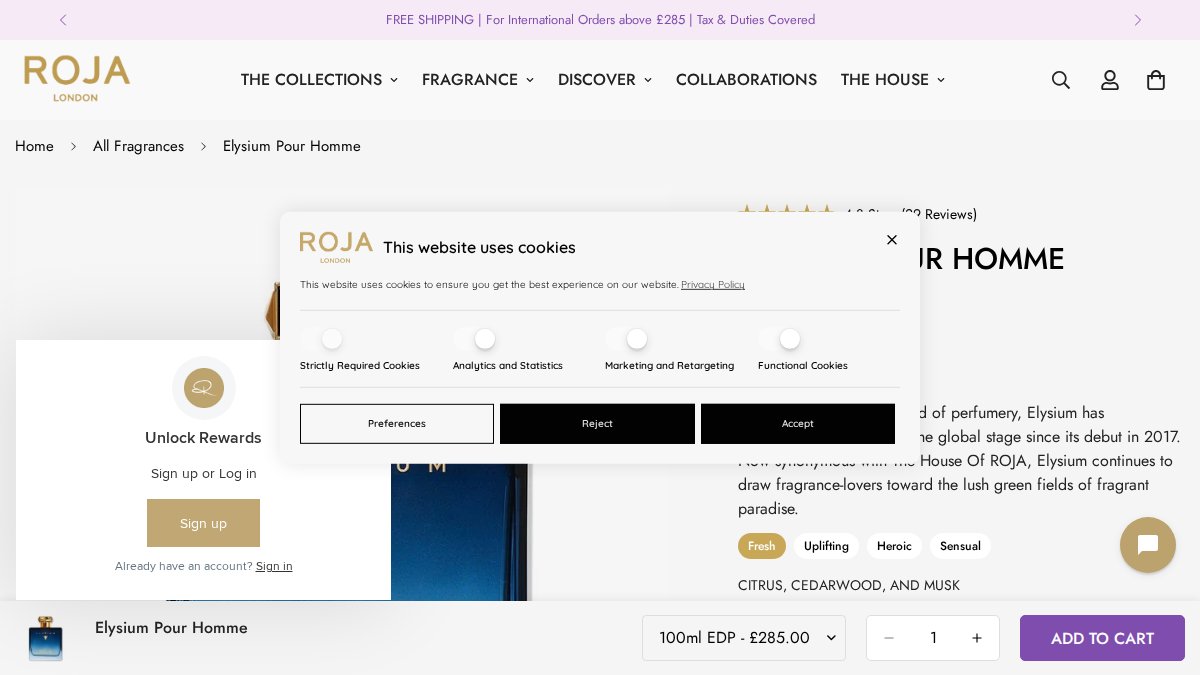Open the 100ml EDP size dropdown
The image size is (1200, 675).
[744, 638]
